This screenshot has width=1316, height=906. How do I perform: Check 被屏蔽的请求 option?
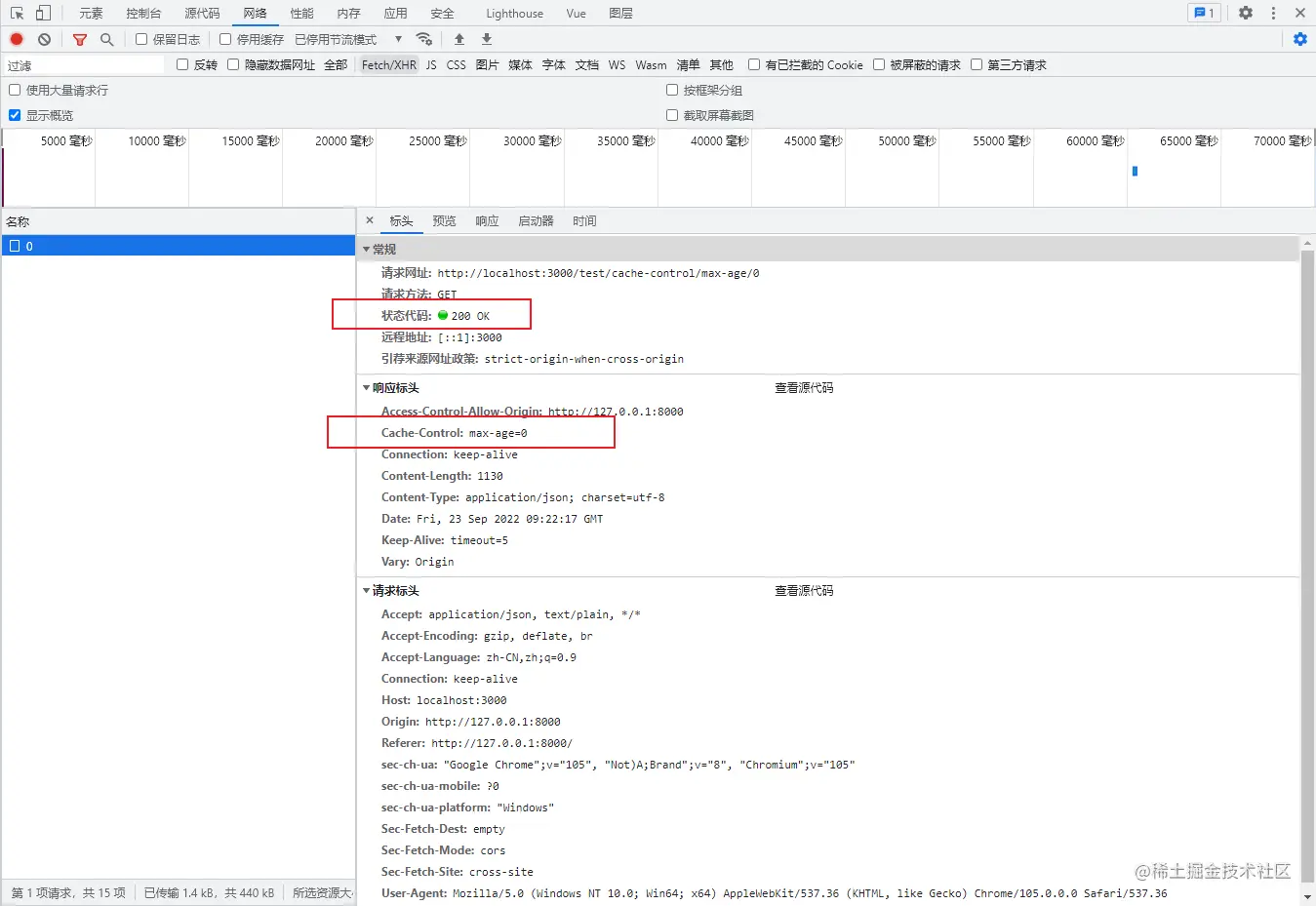tap(879, 64)
